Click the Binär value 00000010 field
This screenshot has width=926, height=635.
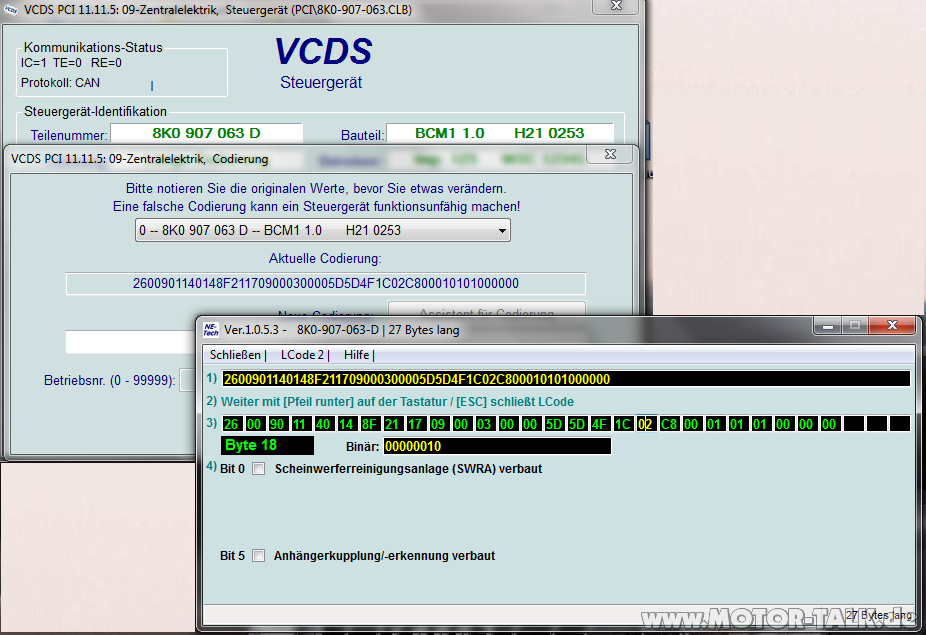point(497,447)
